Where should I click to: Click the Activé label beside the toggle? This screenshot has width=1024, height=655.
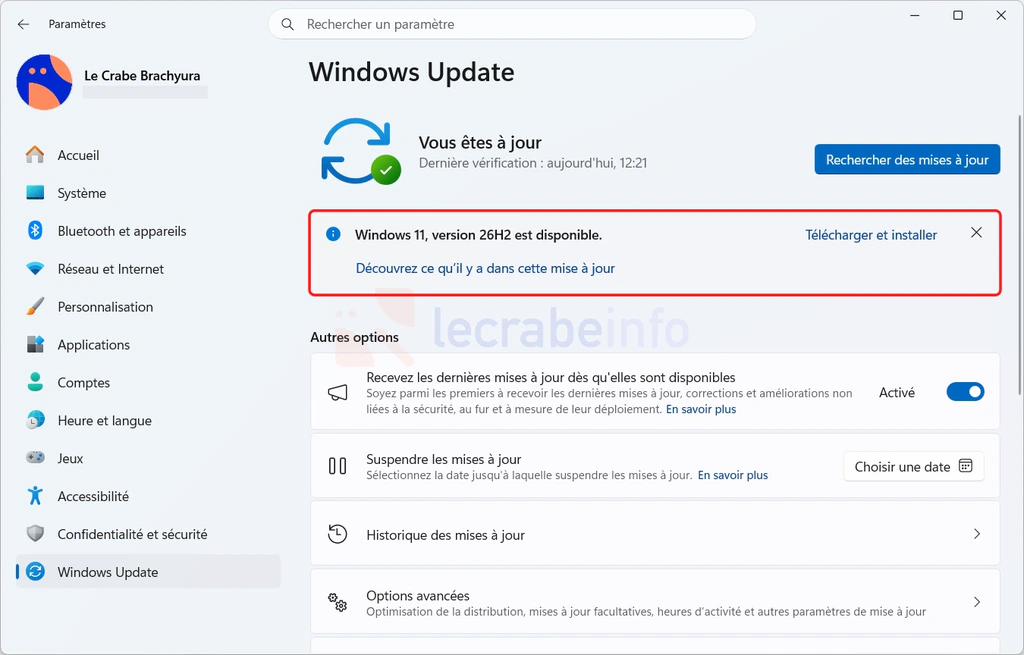897,392
